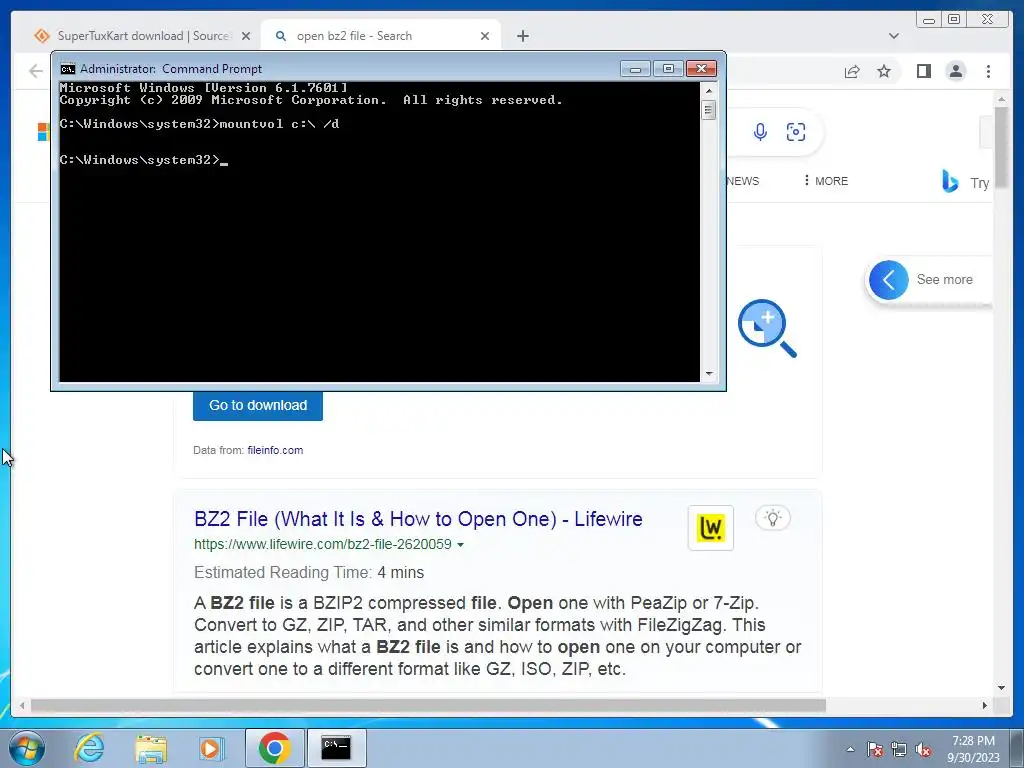Image resolution: width=1024 pixels, height=768 pixels.
Task: Open visual search camera icon
Action: coord(795,132)
